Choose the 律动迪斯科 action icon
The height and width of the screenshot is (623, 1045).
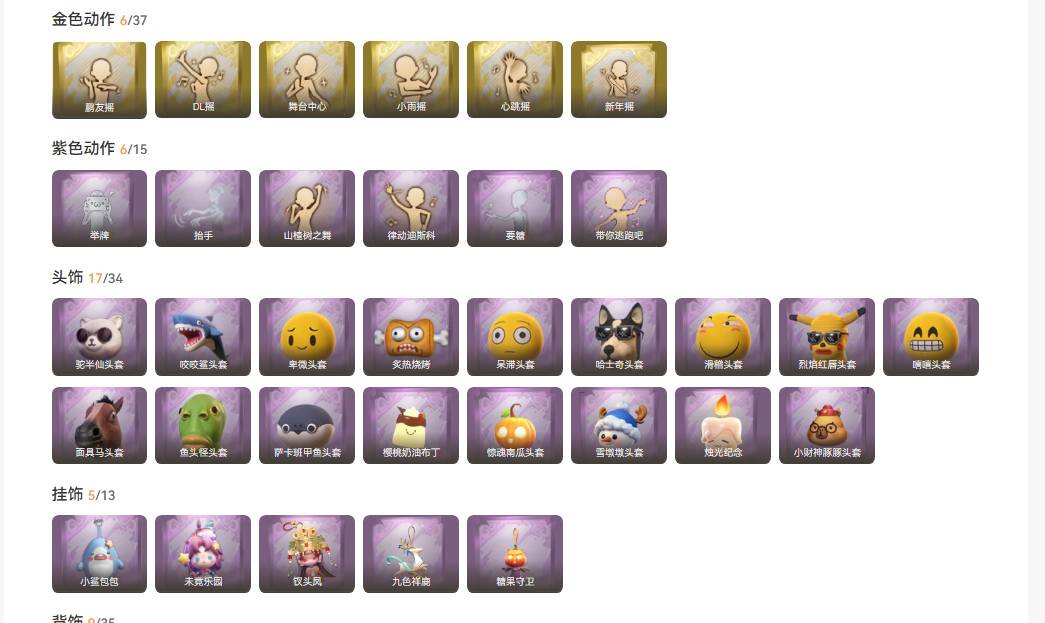(411, 209)
